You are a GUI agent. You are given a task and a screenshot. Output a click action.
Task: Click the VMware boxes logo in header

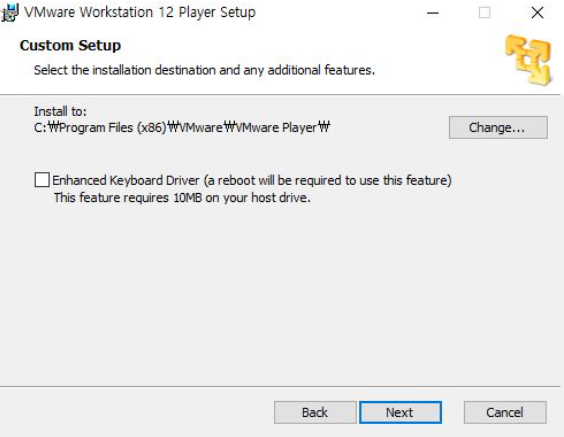tap(528, 60)
